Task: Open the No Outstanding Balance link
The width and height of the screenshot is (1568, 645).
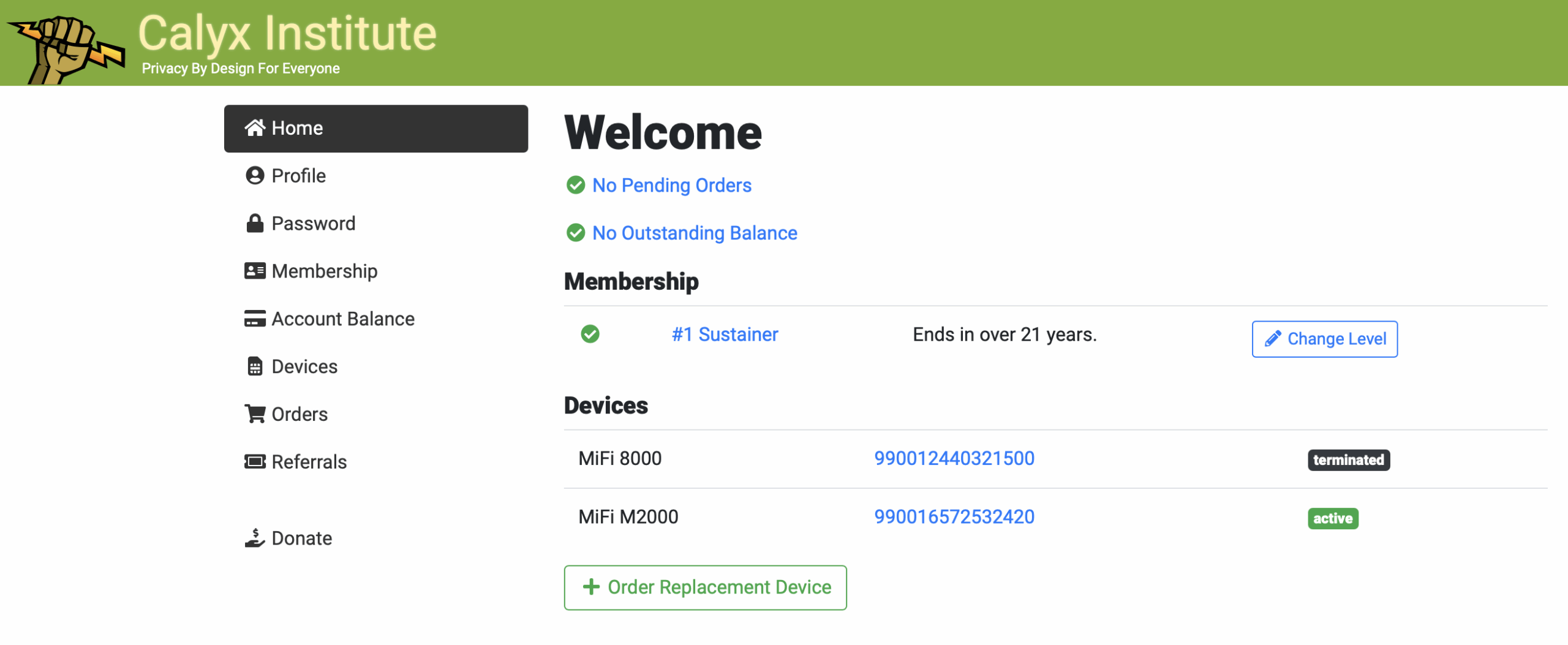Action: [x=695, y=233]
